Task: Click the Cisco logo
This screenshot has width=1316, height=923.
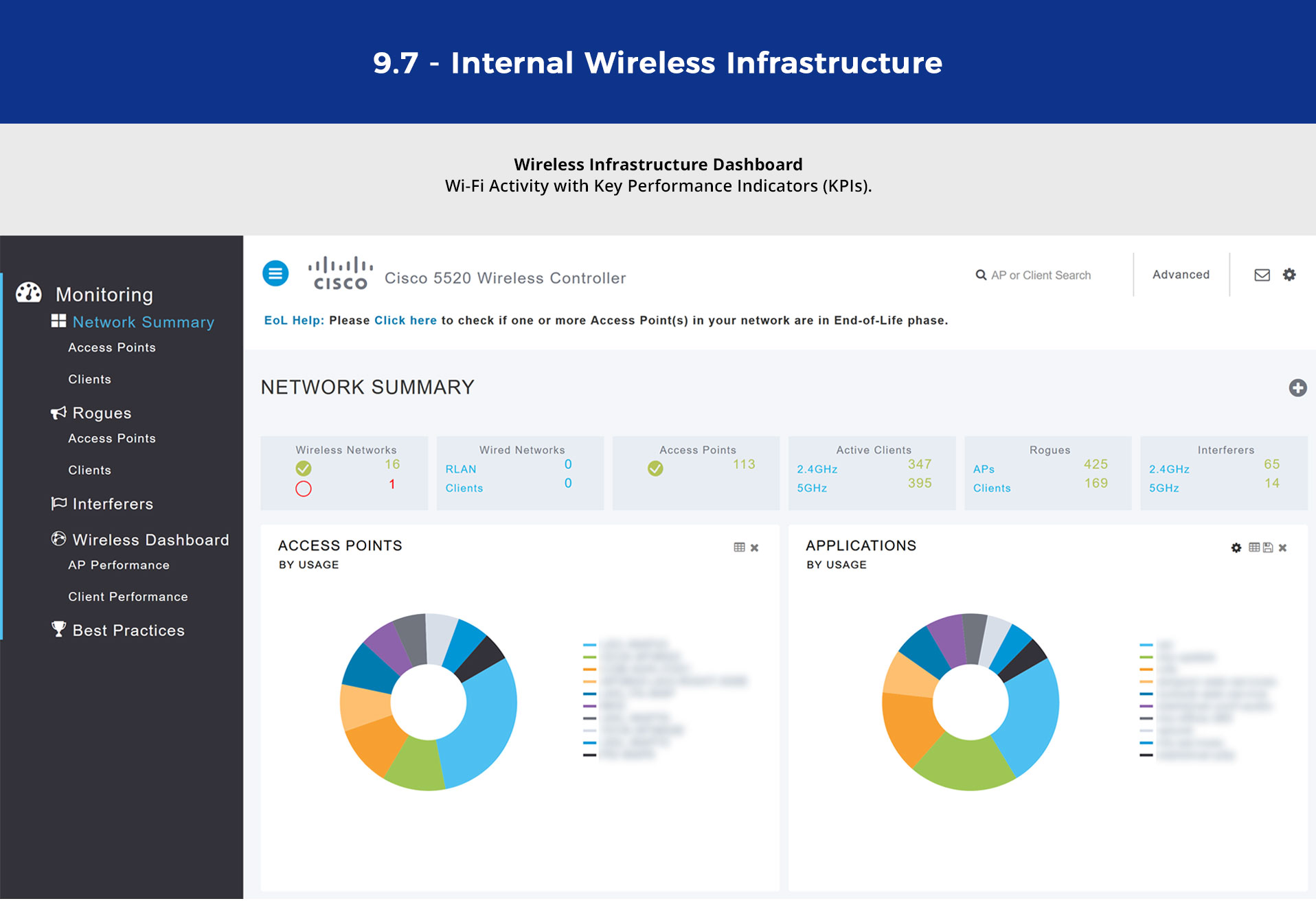Action: tap(340, 273)
